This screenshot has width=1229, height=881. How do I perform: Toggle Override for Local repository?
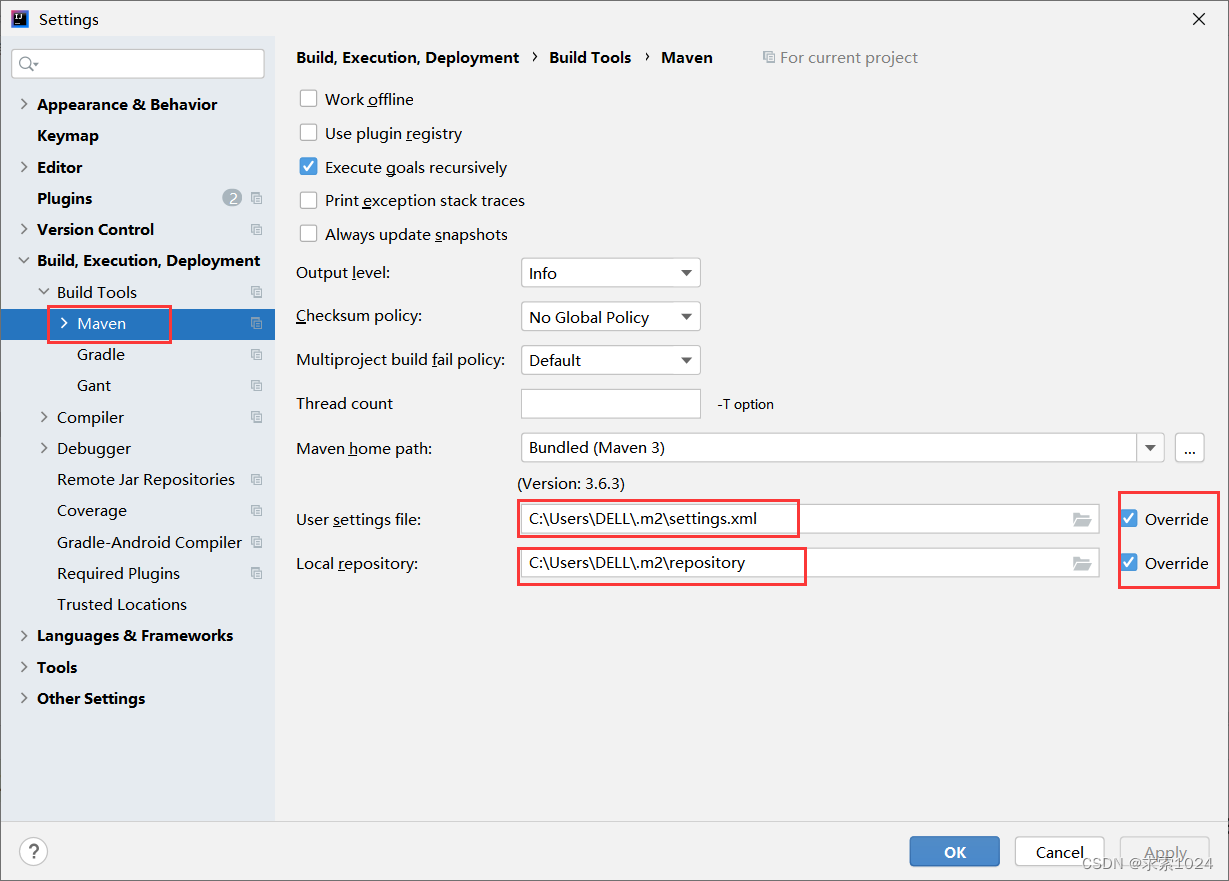click(x=1129, y=563)
